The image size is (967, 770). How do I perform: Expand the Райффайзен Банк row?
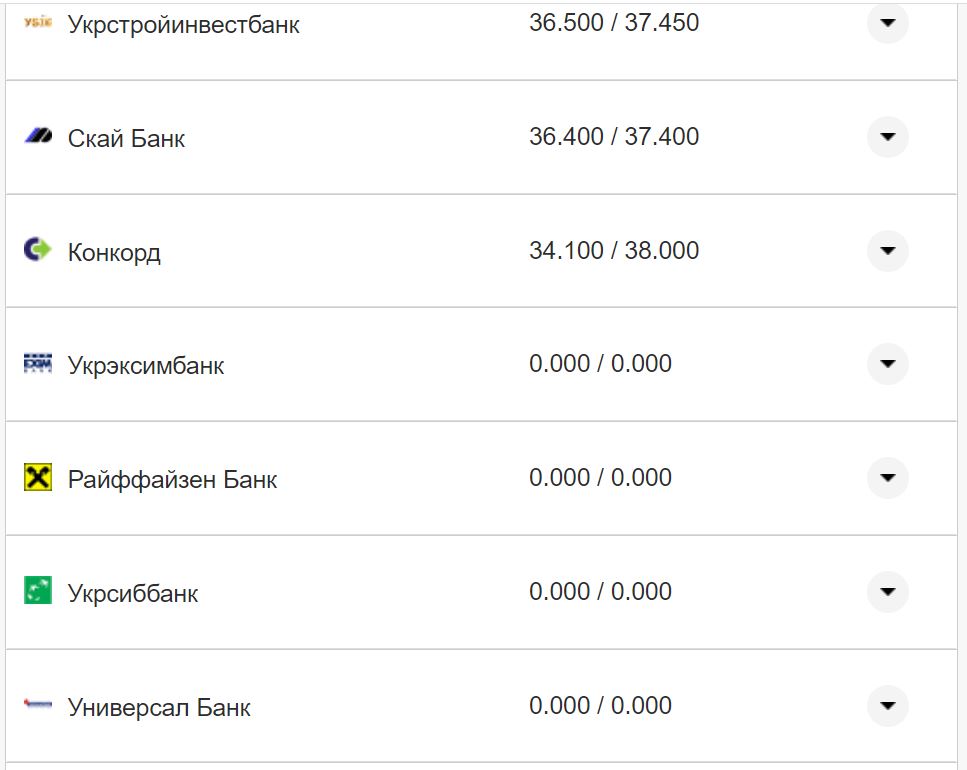(886, 478)
